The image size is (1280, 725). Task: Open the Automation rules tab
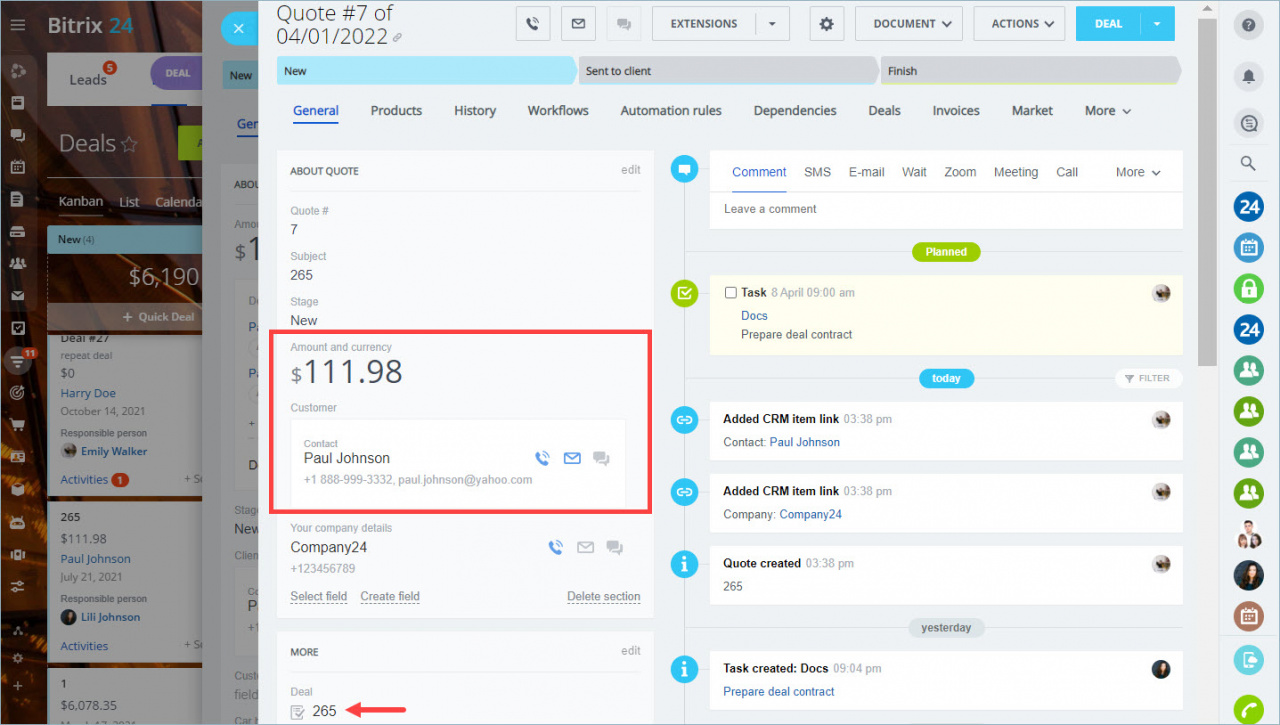click(x=671, y=111)
